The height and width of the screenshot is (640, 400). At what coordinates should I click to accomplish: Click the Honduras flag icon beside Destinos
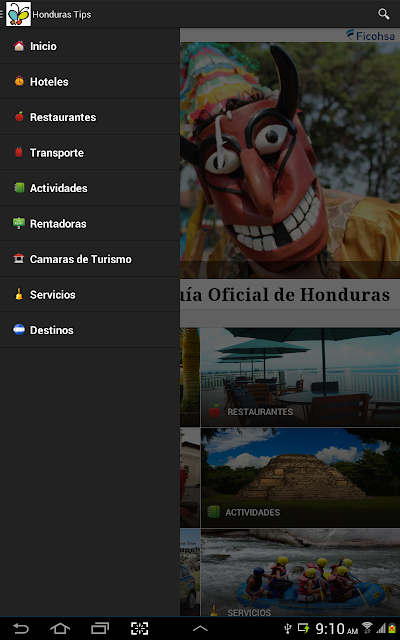(19, 329)
